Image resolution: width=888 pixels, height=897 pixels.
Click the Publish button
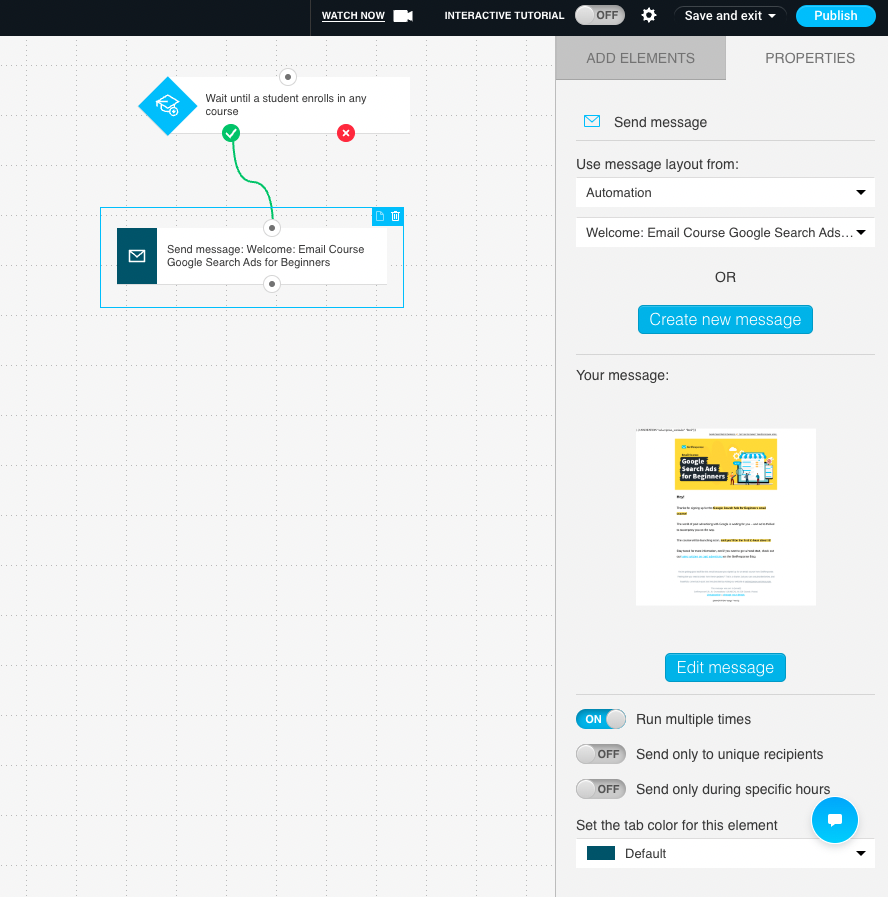835,16
